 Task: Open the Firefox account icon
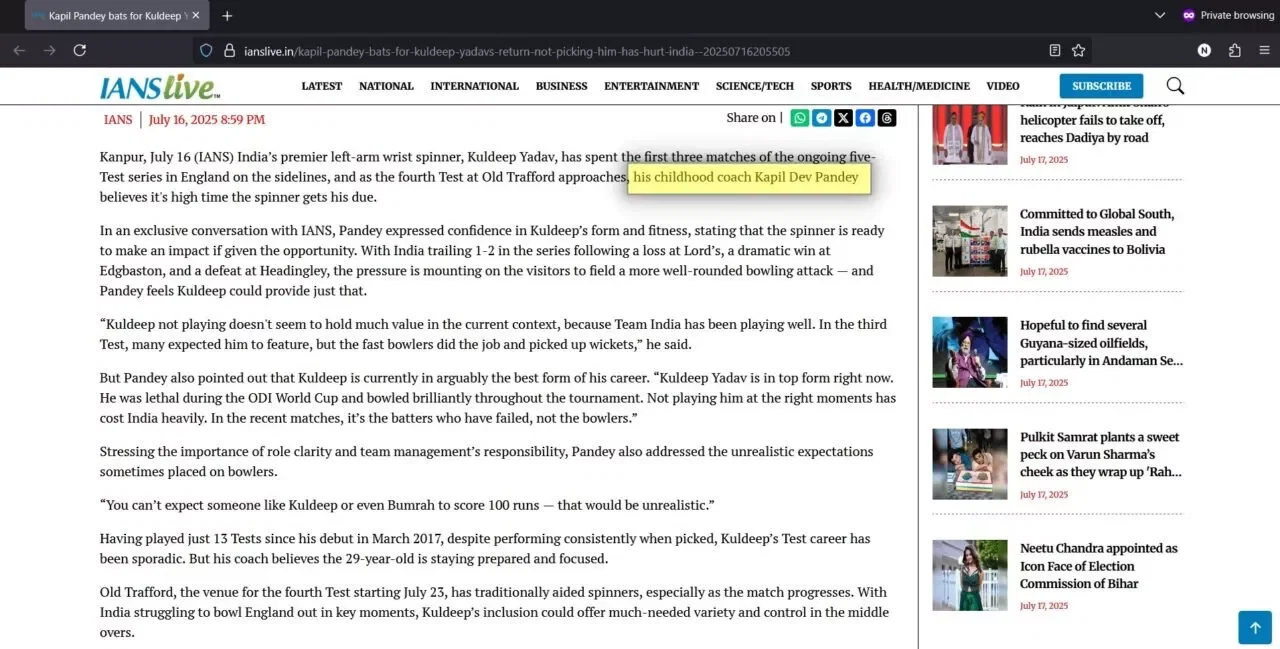tap(1204, 50)
